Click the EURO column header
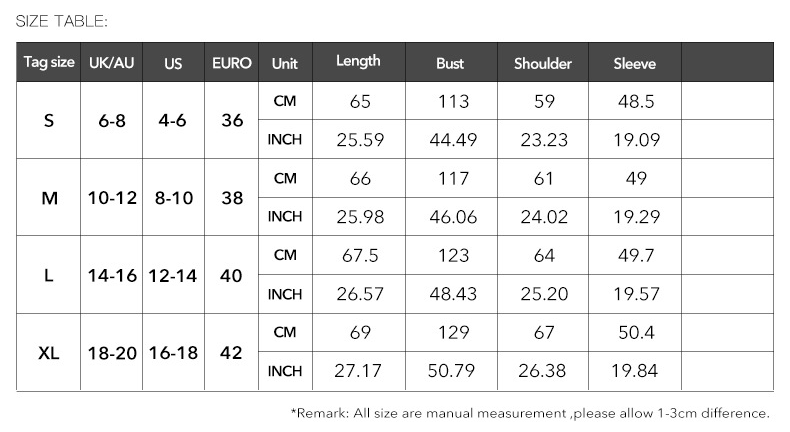The width and height of the screenshot is (790, 432). tap(232, 63)
